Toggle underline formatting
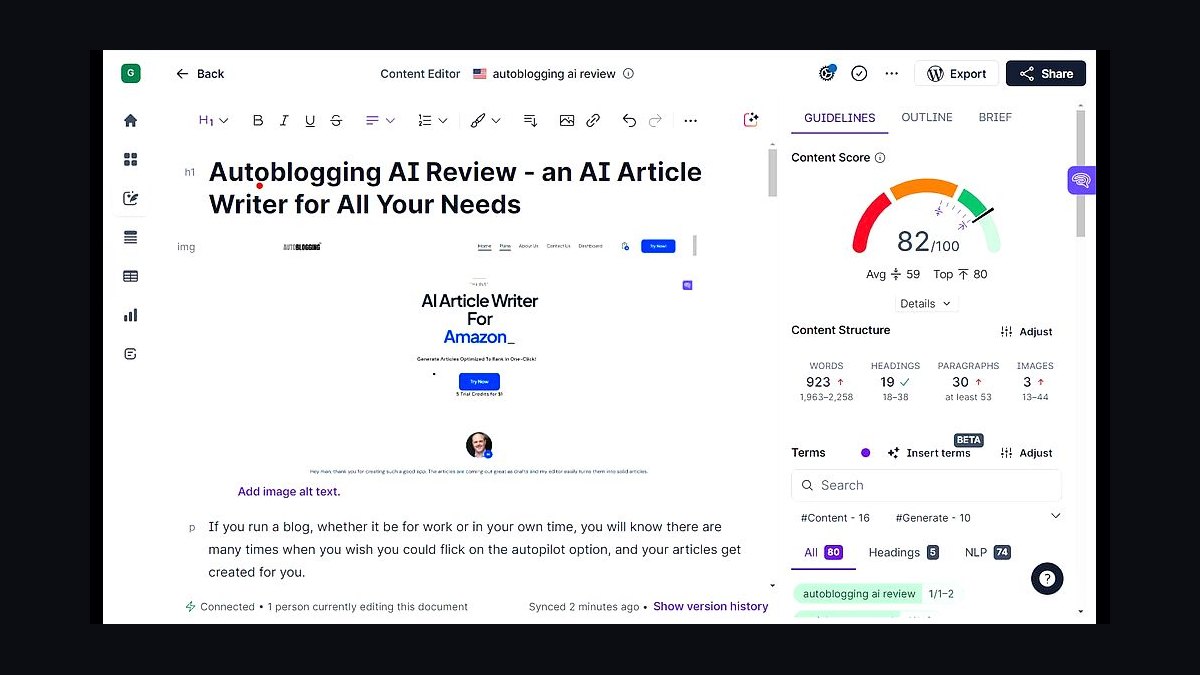Image resolution: width=1200 pixels, height=675 pixels. coord(310,120)
